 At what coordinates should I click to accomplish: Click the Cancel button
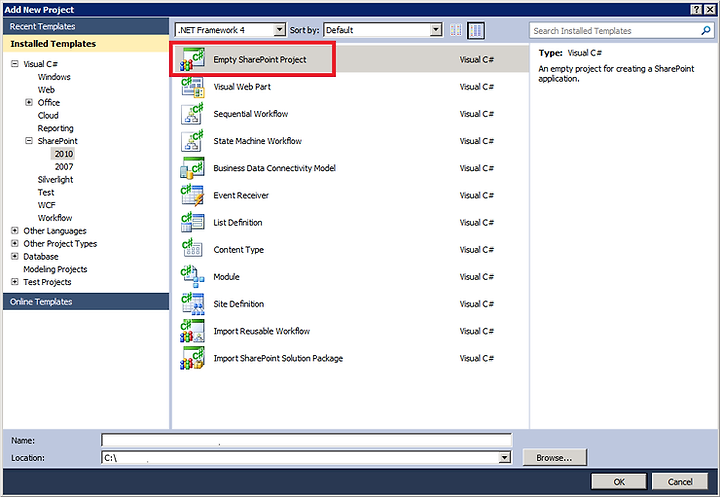point(680,482)
